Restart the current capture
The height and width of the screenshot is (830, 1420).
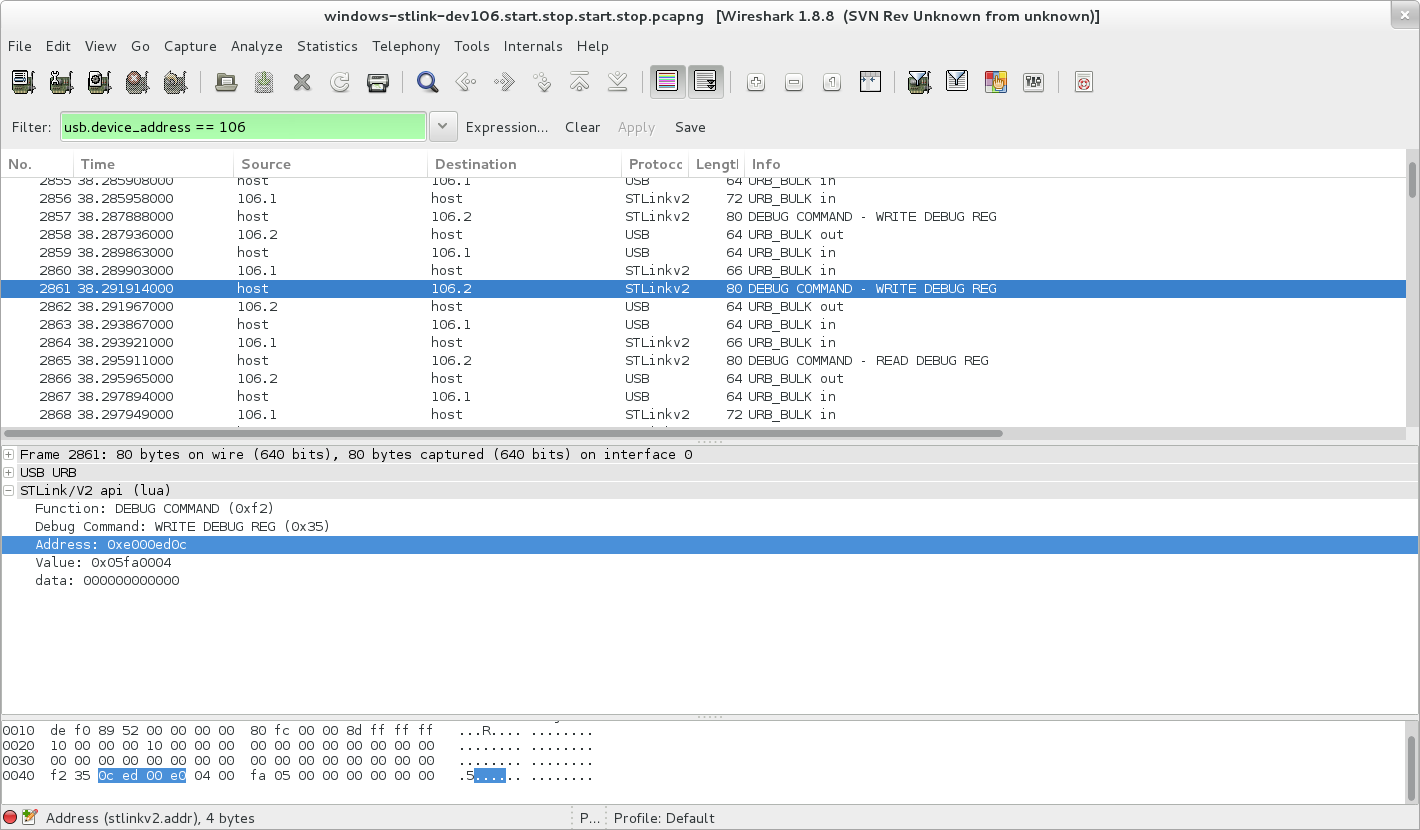click(x=175, y=82)
